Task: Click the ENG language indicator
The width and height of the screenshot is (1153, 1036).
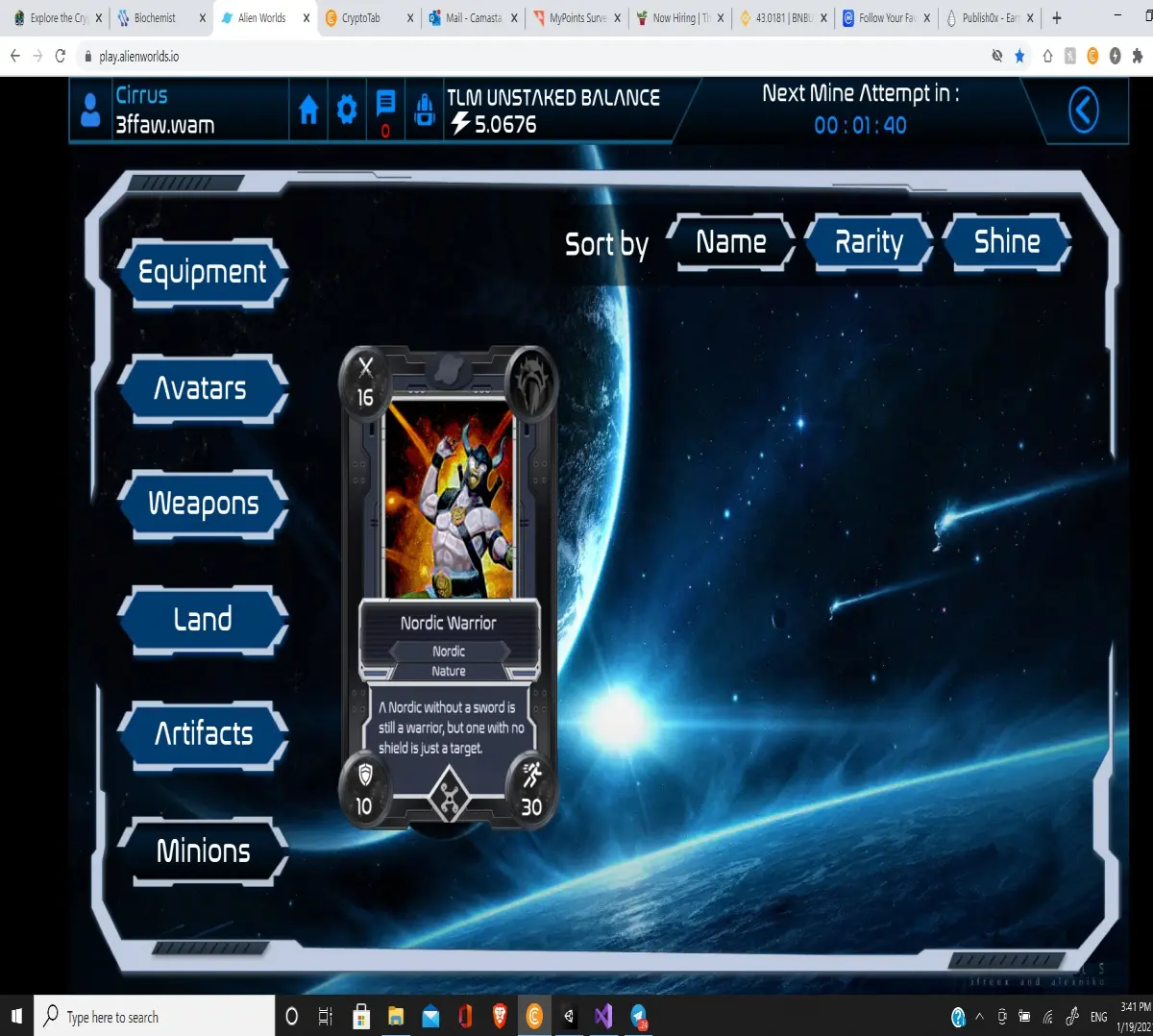Action: pyautogui.click(x=1098, y=1017)
